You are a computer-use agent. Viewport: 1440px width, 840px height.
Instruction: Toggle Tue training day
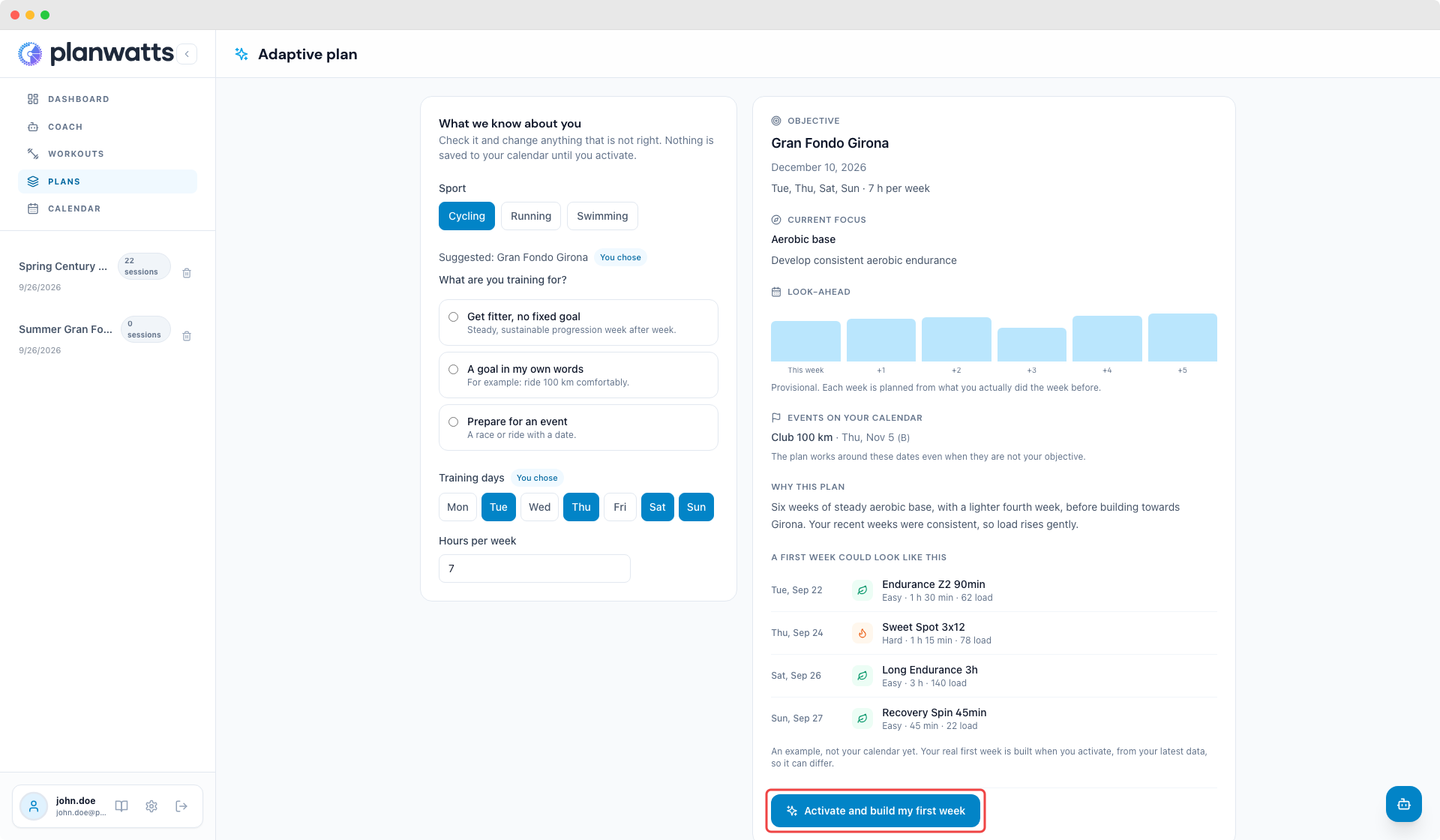499,507
